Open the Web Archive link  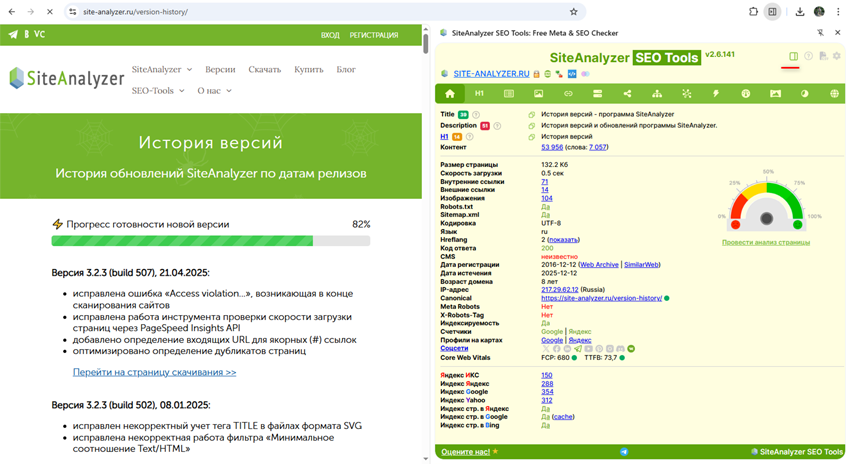[599, 265]
